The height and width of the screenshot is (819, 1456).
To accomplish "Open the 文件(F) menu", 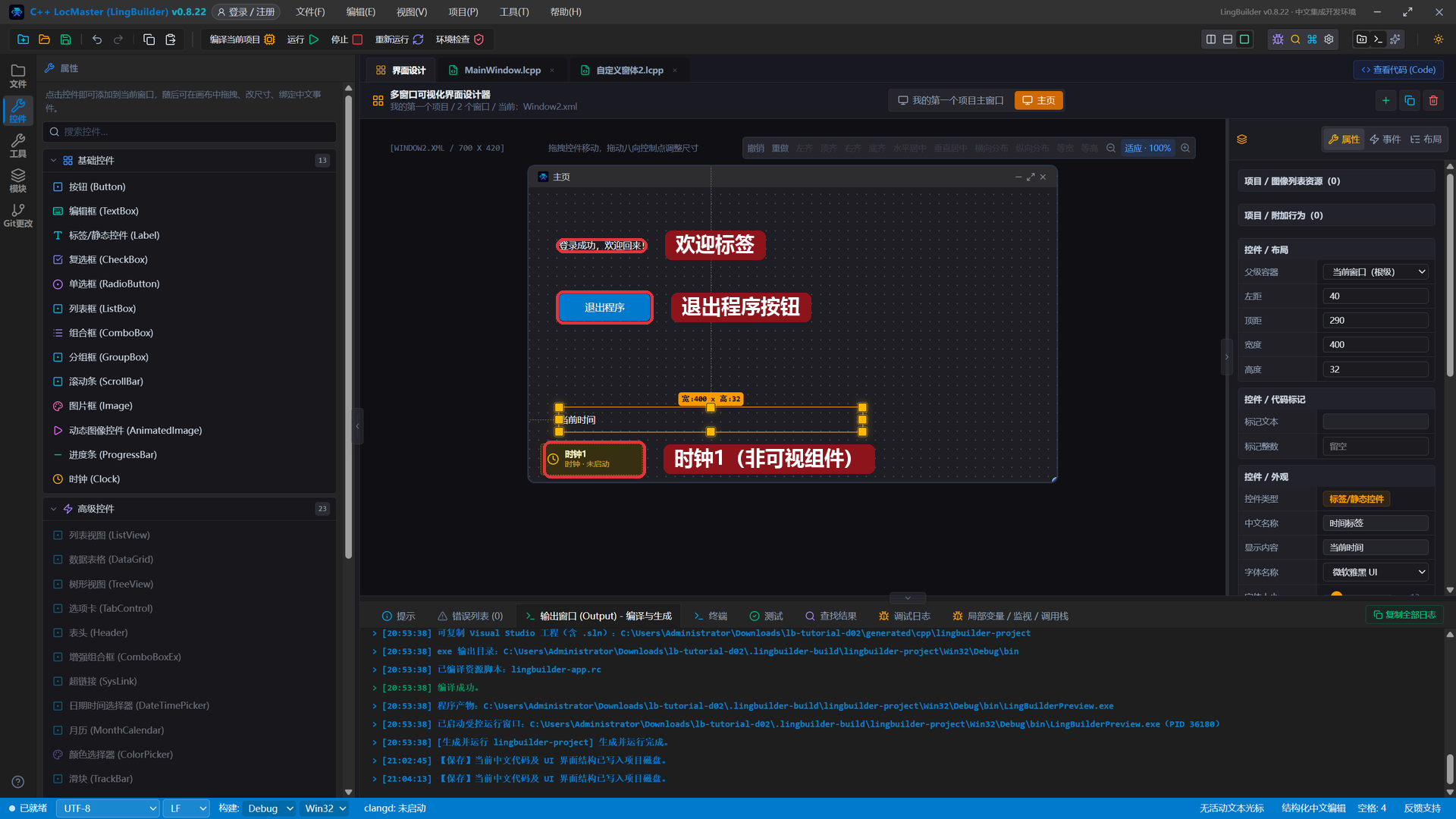I will click(x=310, y=12).
